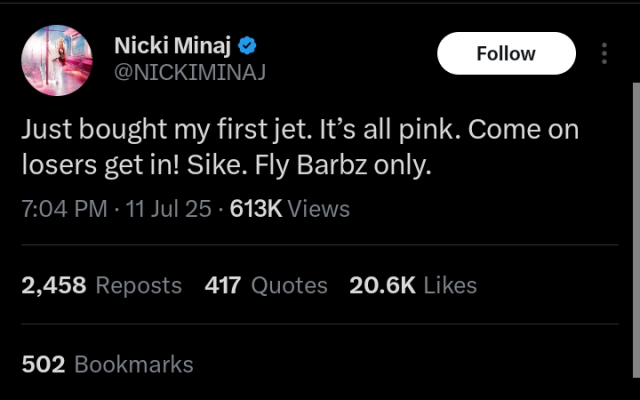Click the Nicki Minaj display name
This screenshot has width=640, height=400.
coord(174,45)
